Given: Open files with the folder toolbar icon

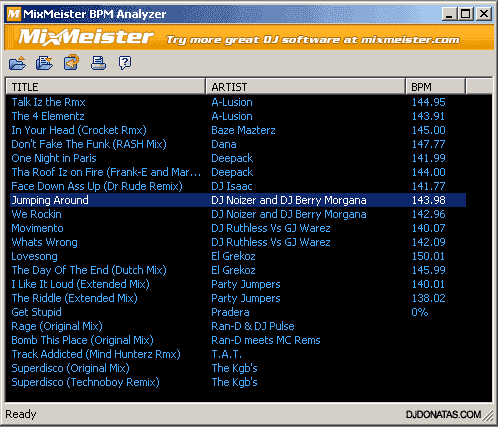Looking at the screenshot, I should 17,63.
